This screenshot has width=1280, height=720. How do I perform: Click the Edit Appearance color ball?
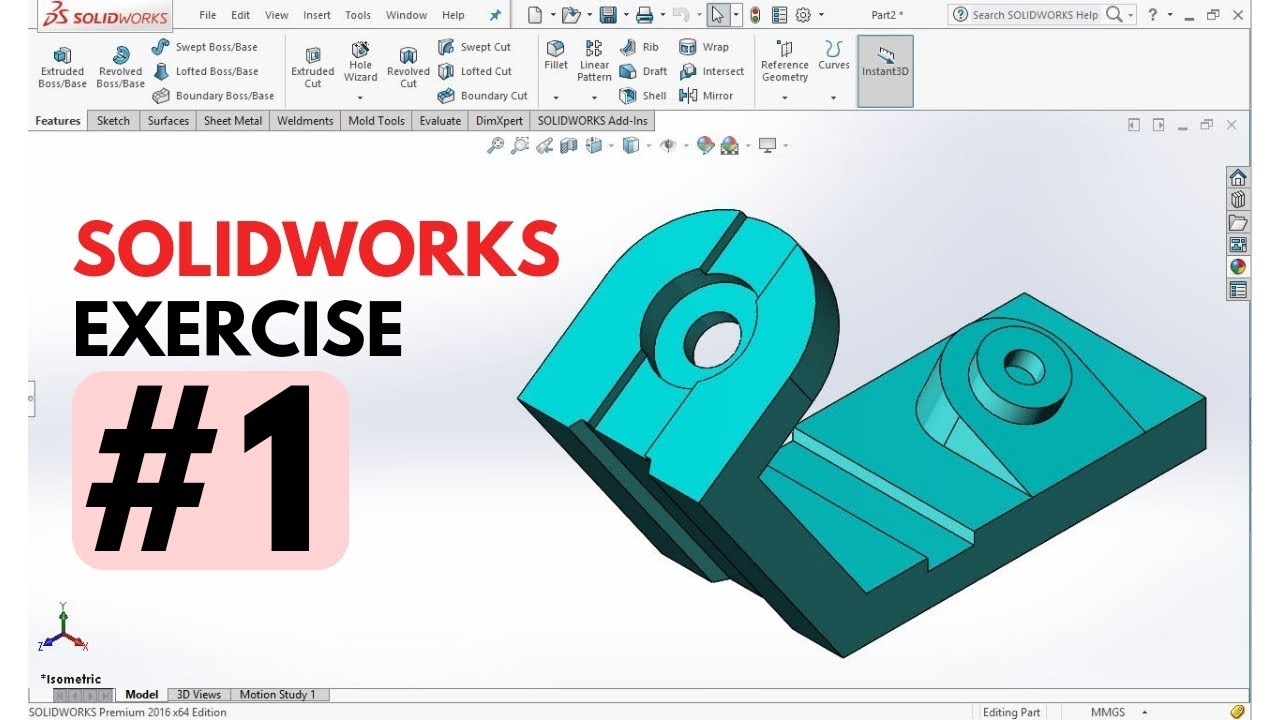pos(706,146)
